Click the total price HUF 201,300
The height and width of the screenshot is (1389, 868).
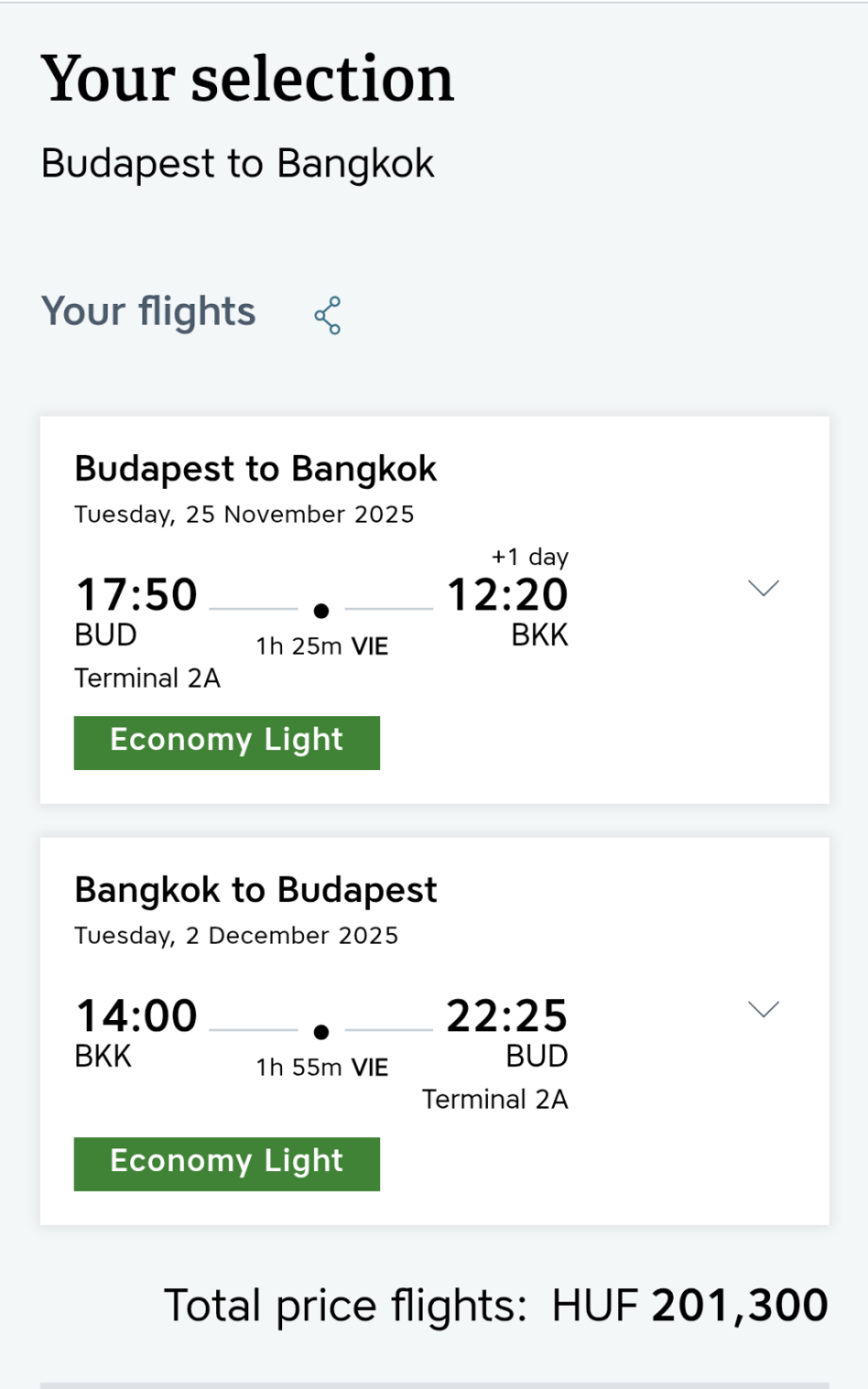(x=690, y=1306)
